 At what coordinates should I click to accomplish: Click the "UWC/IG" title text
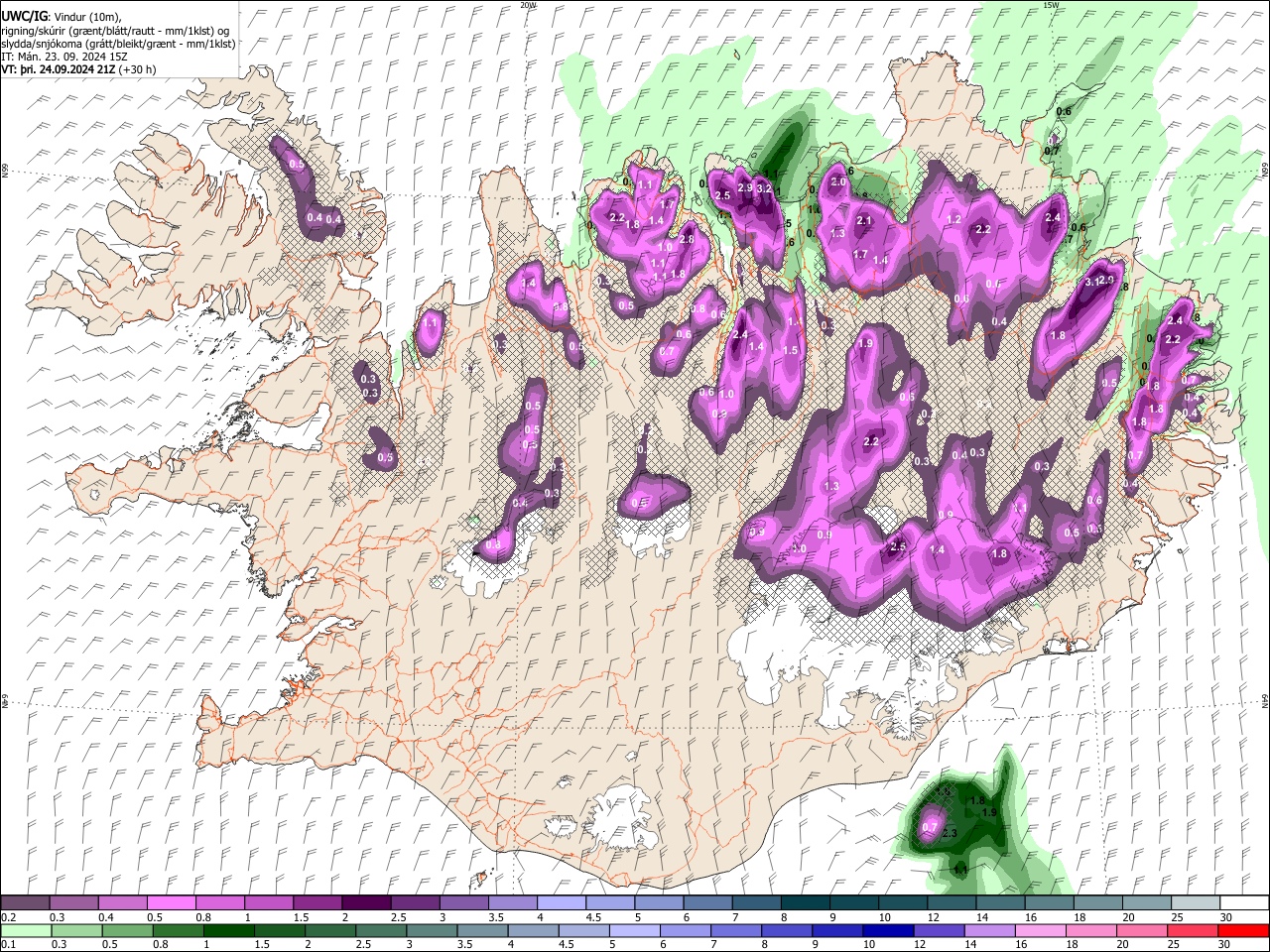pyautogui.click(x=24, y=16)
